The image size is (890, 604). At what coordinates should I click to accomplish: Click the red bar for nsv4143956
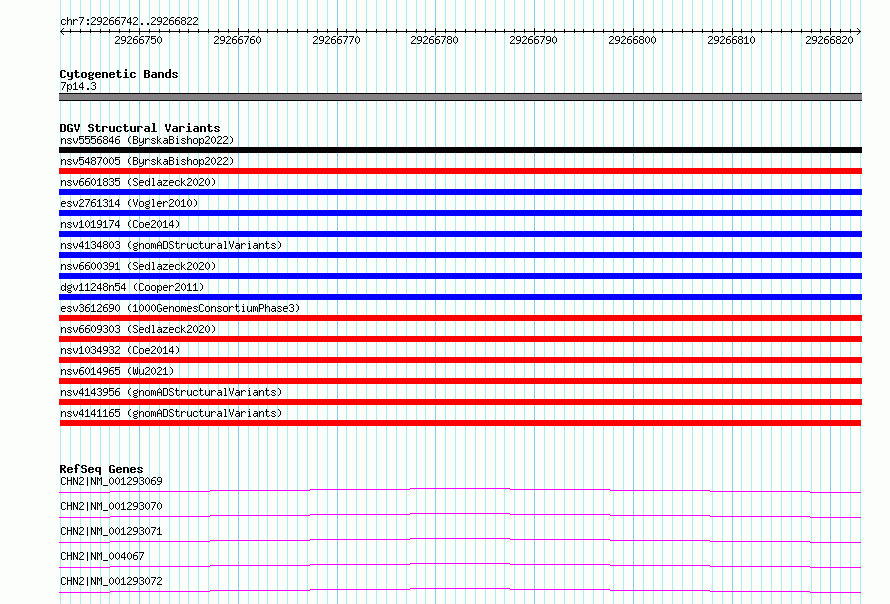pyautogui.click(x=460, y=402)
